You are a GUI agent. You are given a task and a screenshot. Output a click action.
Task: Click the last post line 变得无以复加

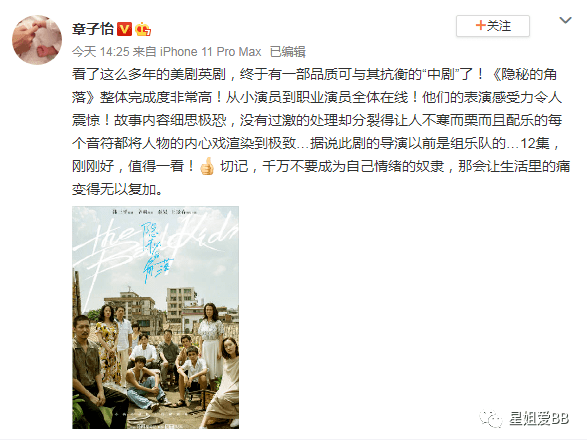[118, 189]
